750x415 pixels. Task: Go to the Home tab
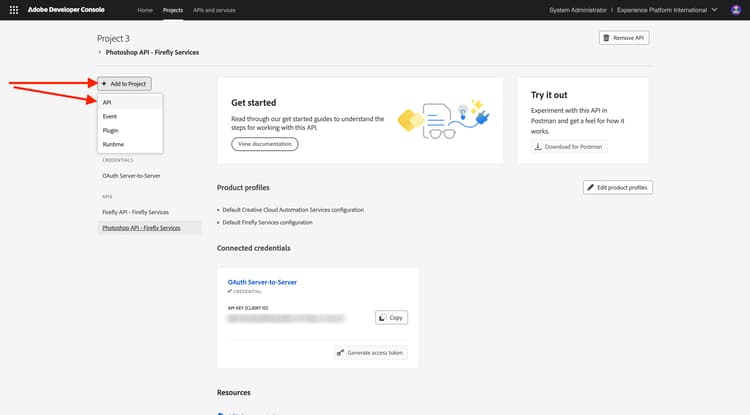click(x=145, y=9)
